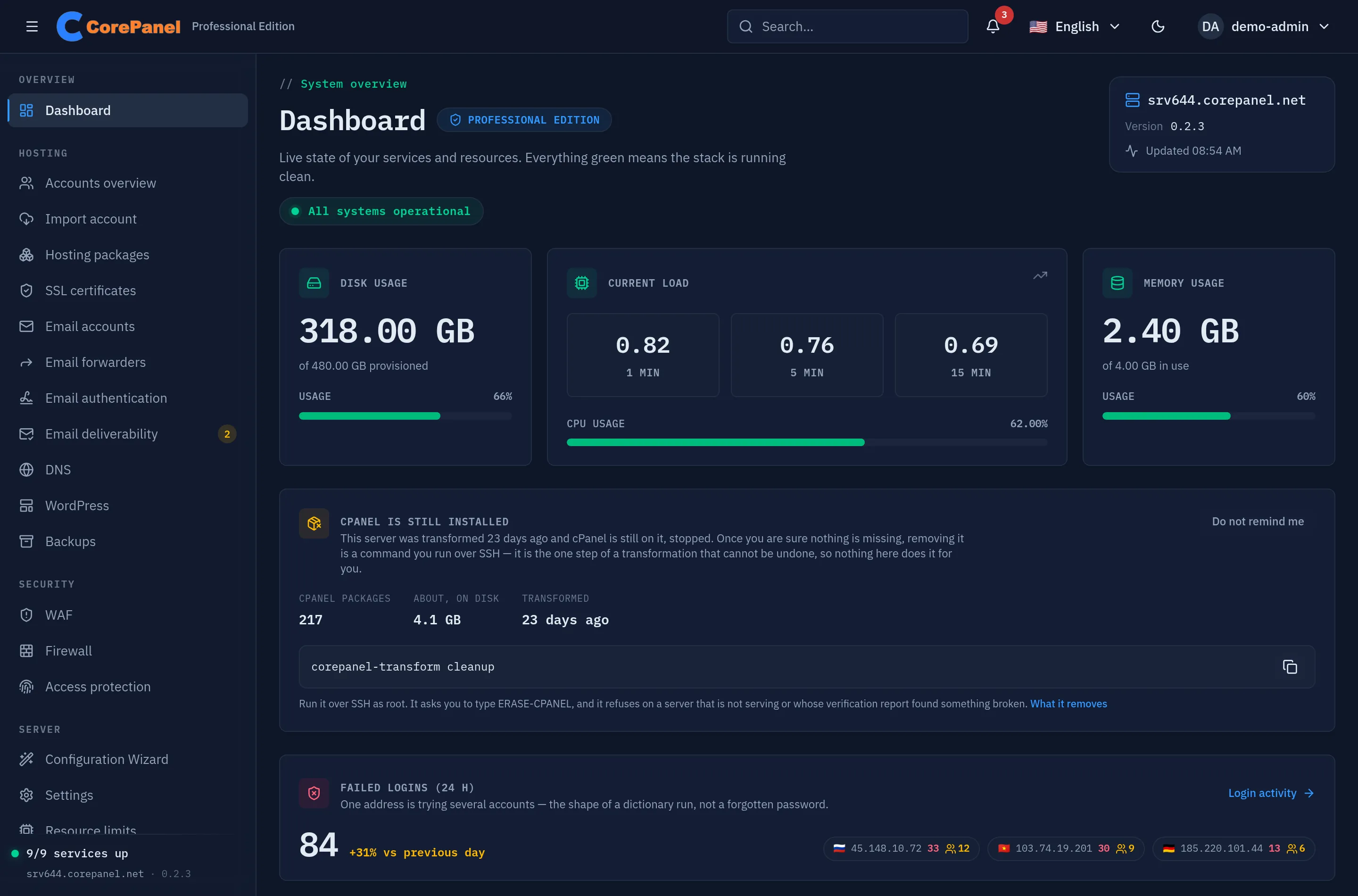Viewport: 1358px width, 896px height.
Task: Click the server icon beside srv644.corepanel.net
Action: 1132,100
